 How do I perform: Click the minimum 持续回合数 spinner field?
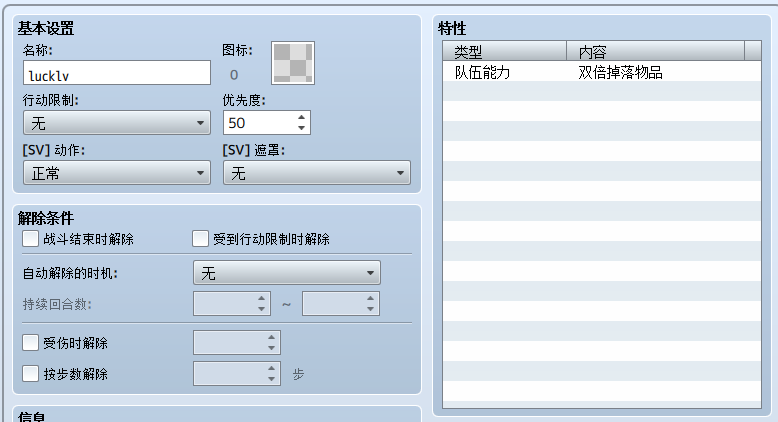232,303
